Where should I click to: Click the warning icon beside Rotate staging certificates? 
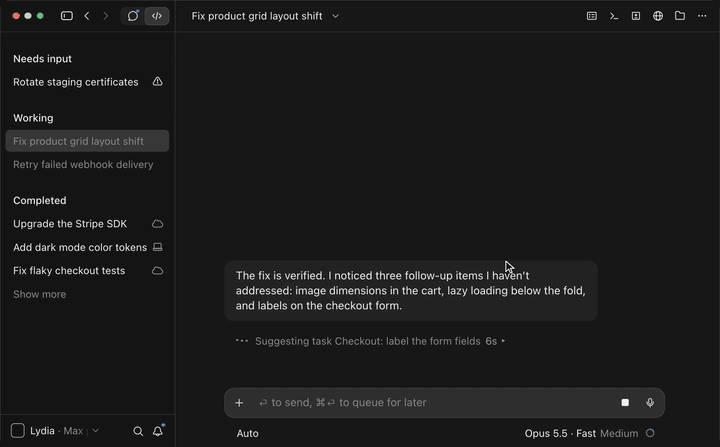pyautogui.click(x=158, y=82)
